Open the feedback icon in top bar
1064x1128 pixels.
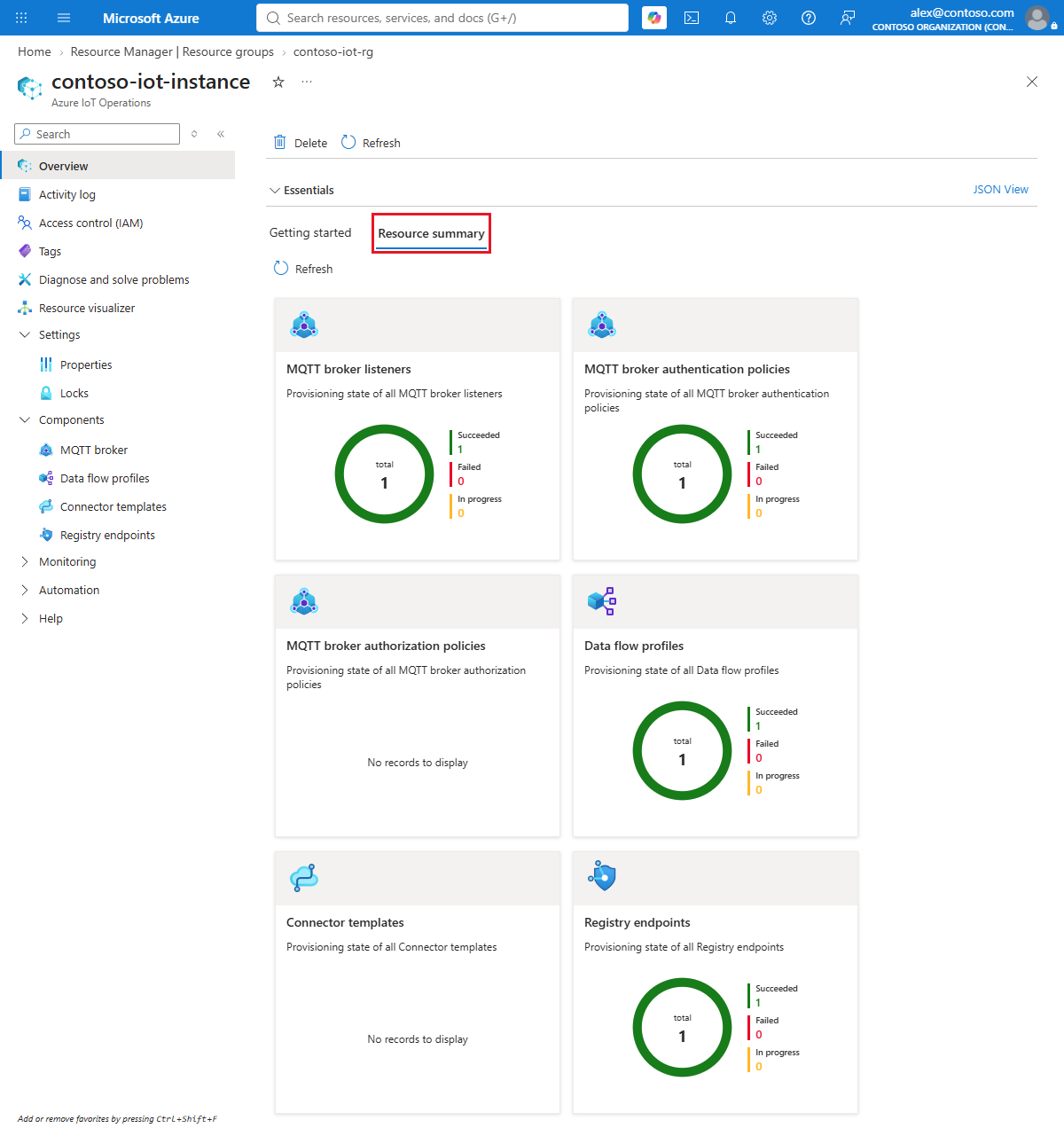click(x=848, y=18)
